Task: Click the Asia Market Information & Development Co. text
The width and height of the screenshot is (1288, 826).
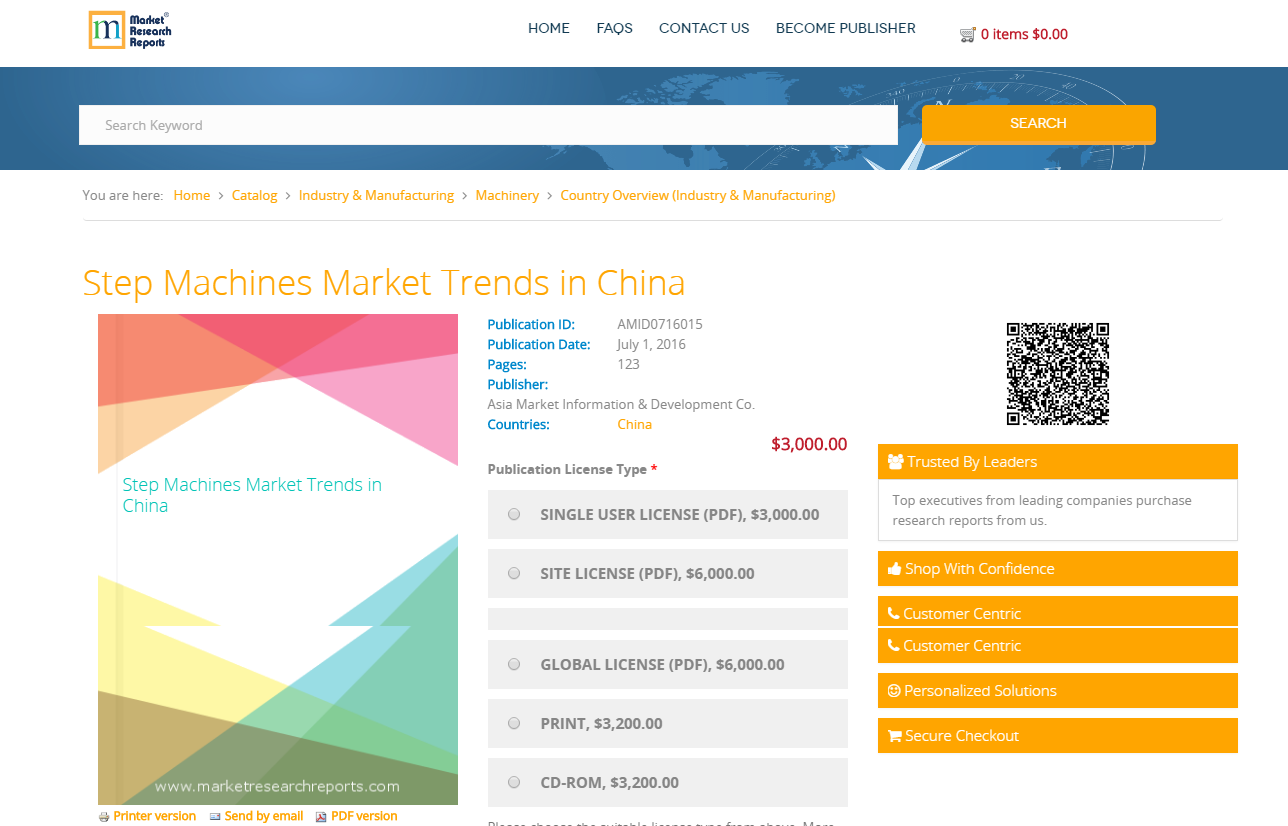Action: [x=621, y=404]
